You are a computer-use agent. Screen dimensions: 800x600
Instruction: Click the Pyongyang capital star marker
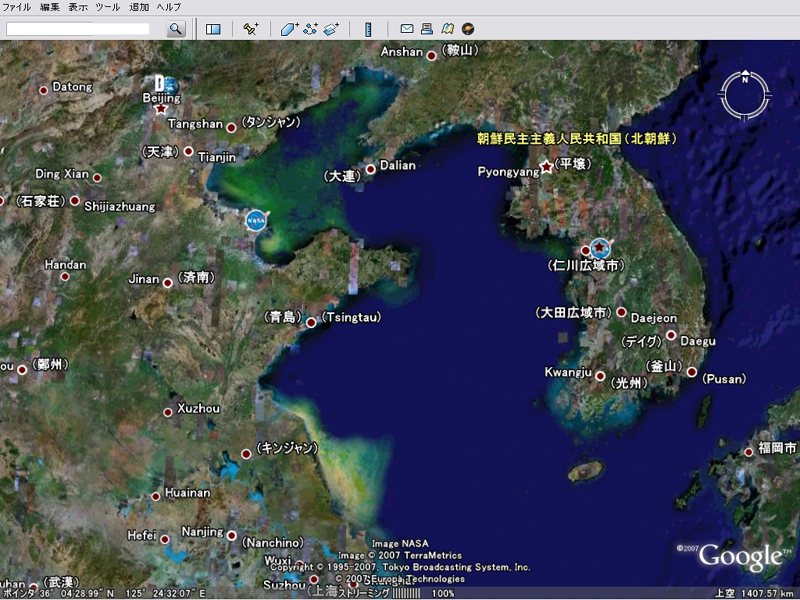pyautogui.click(x=546, y=167)
